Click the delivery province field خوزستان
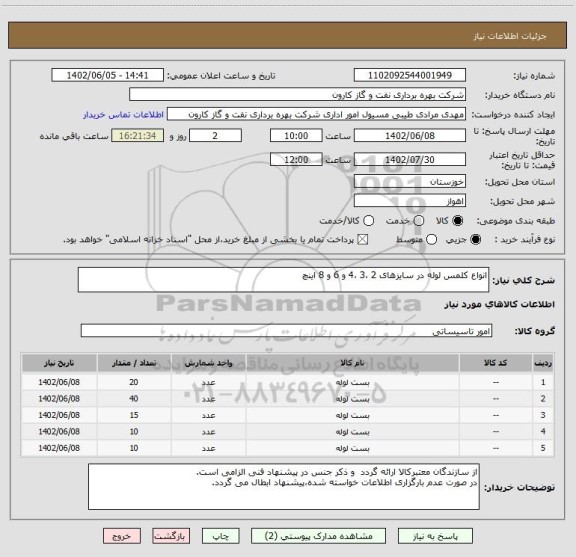Viewport: 576px width, 557px height. (x=410, y=182)
